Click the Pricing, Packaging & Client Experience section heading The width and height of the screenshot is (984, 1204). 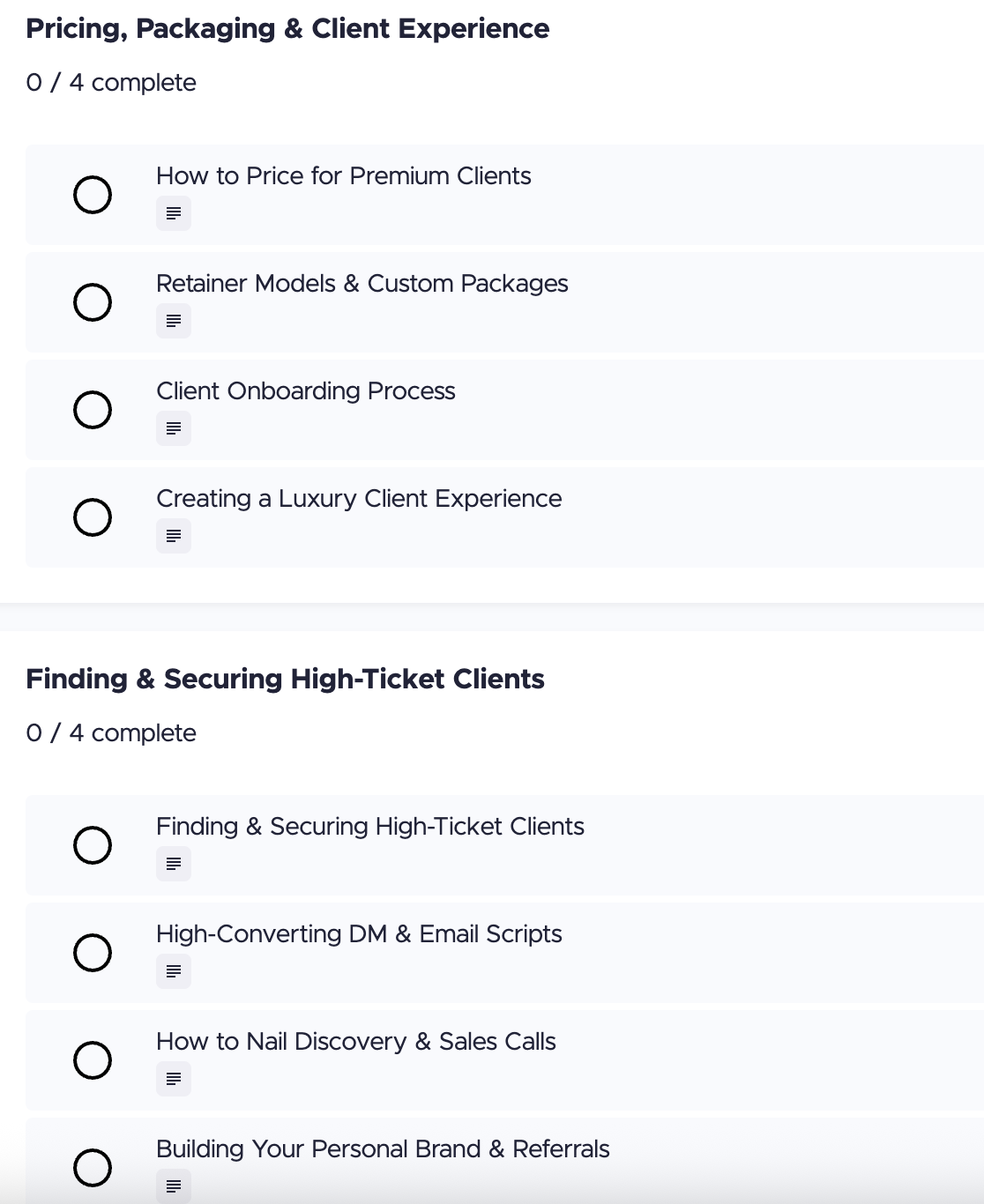pos(287,28)
